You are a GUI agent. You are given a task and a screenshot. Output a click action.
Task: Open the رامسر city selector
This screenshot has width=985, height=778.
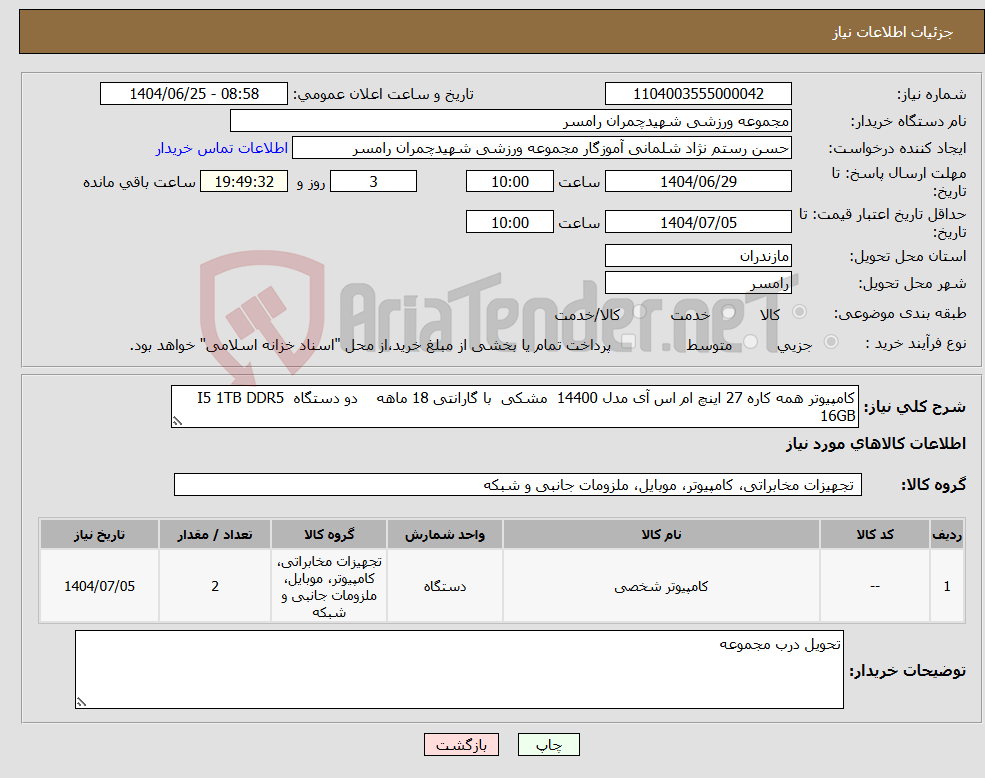(x=698, y=282)
